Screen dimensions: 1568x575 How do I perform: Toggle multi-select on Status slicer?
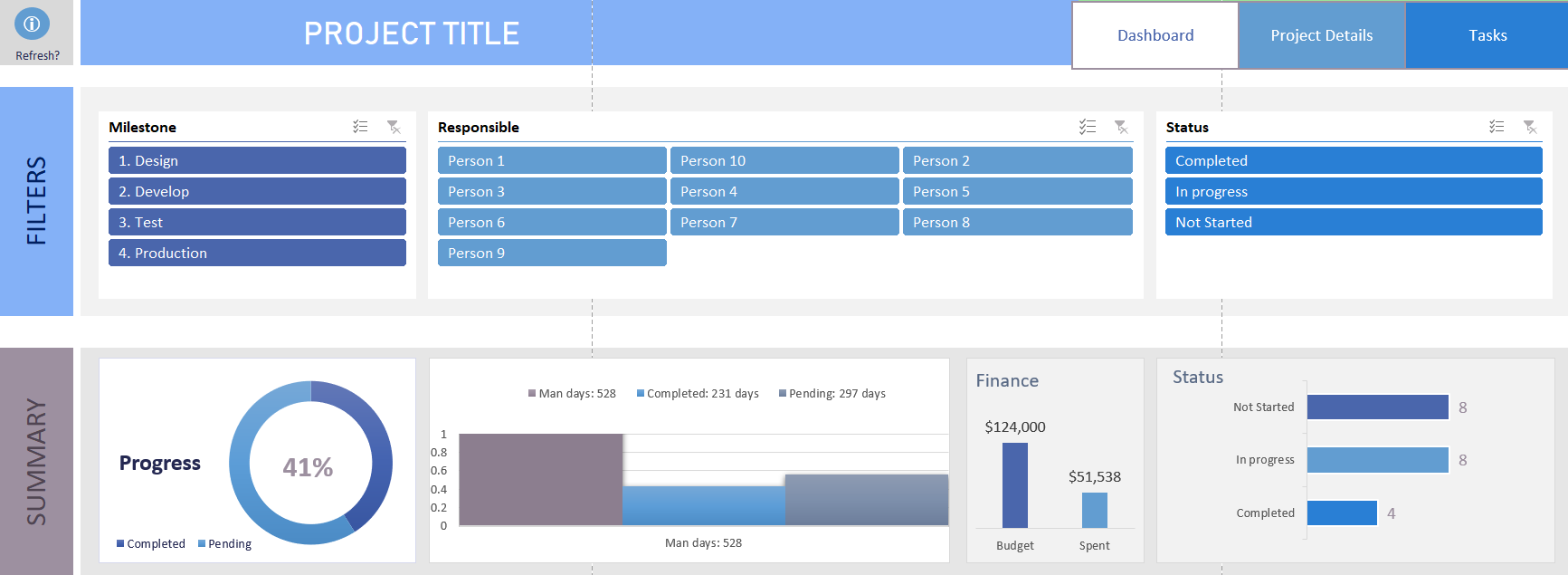(1497, 127)
